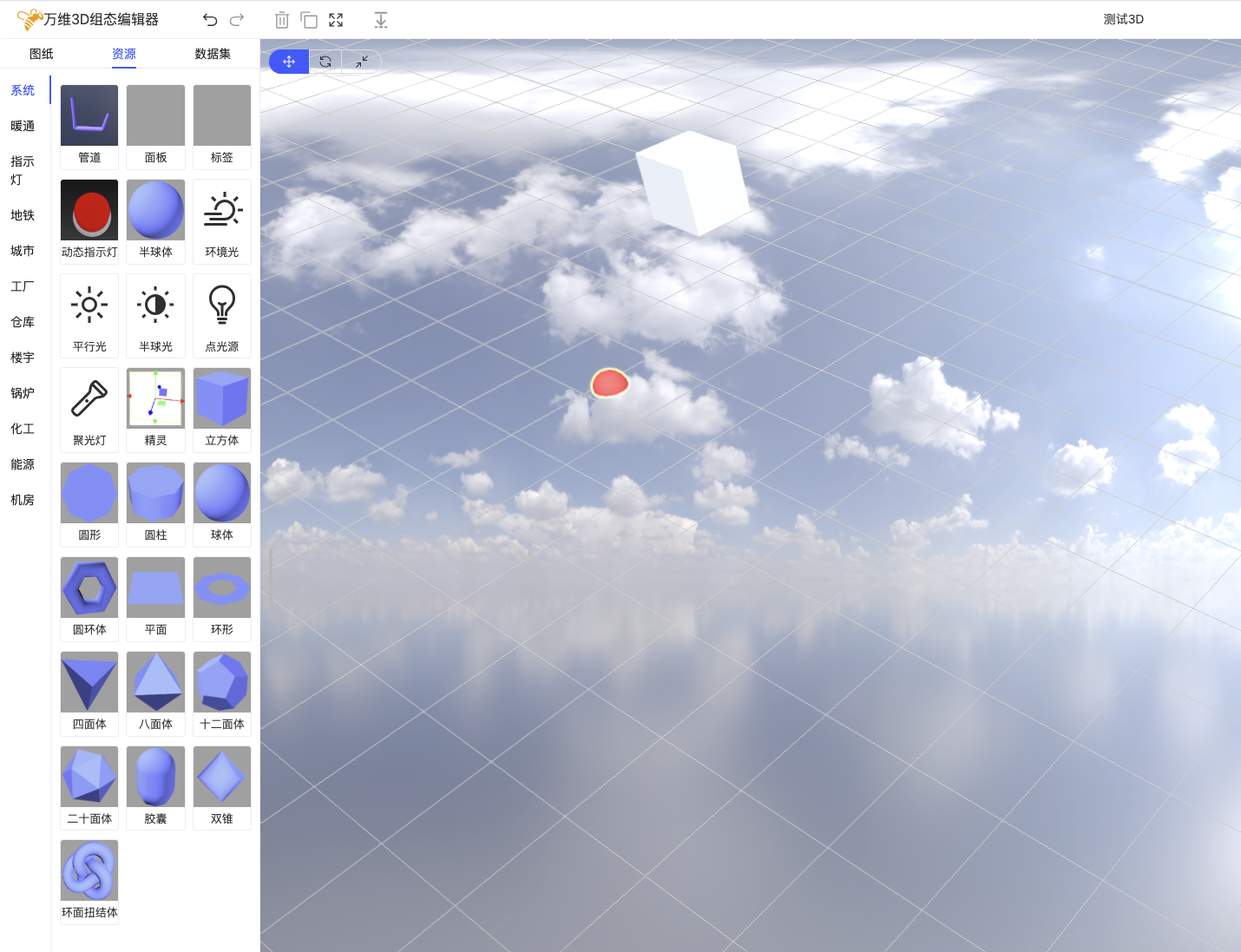Click the white cube in the 3D scene

[693, 183]
